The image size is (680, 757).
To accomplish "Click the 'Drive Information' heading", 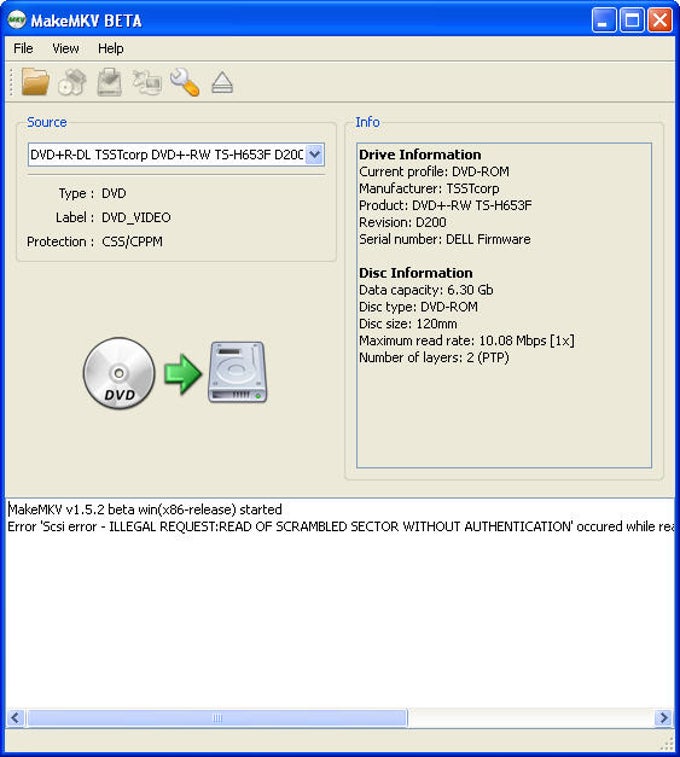I will pos(420,154).
